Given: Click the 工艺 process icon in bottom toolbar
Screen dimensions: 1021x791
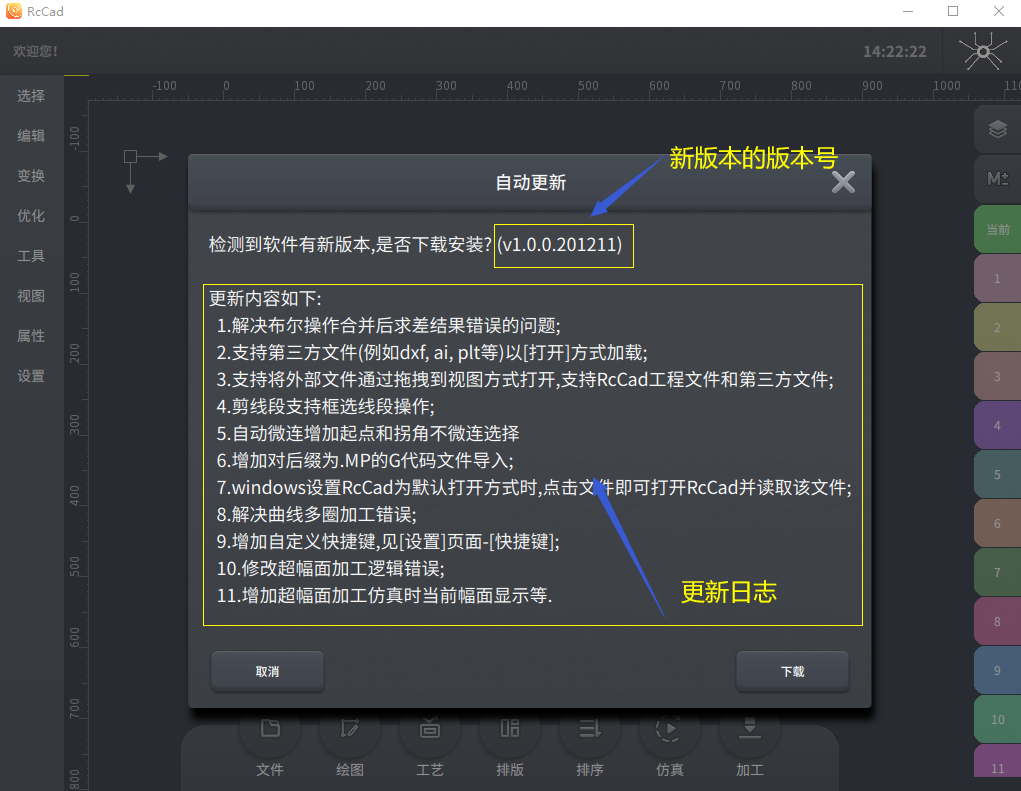Looking at the screenshot, I should tap(430, 729).
